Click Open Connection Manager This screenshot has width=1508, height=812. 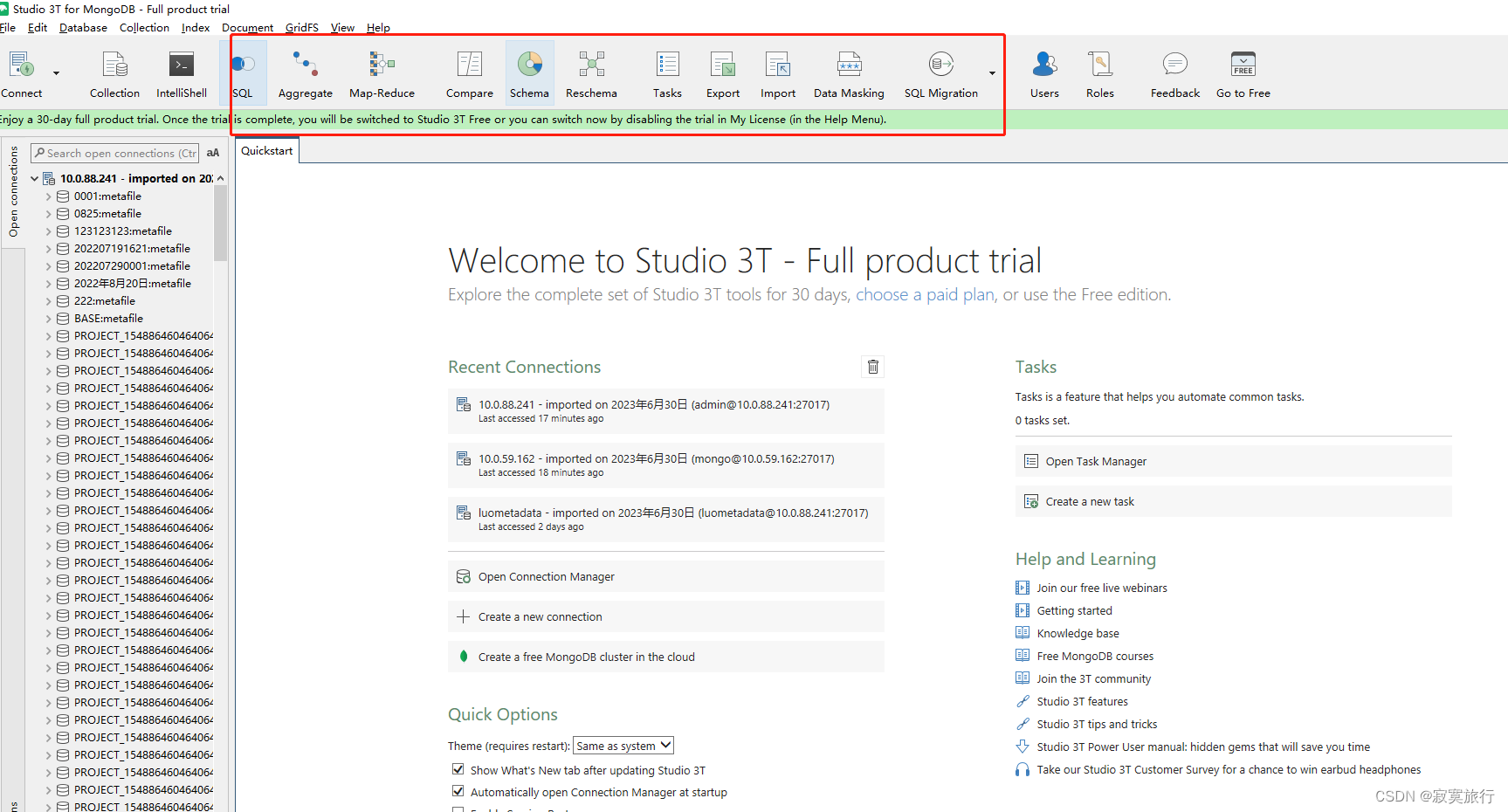click(x=666, y=576)
